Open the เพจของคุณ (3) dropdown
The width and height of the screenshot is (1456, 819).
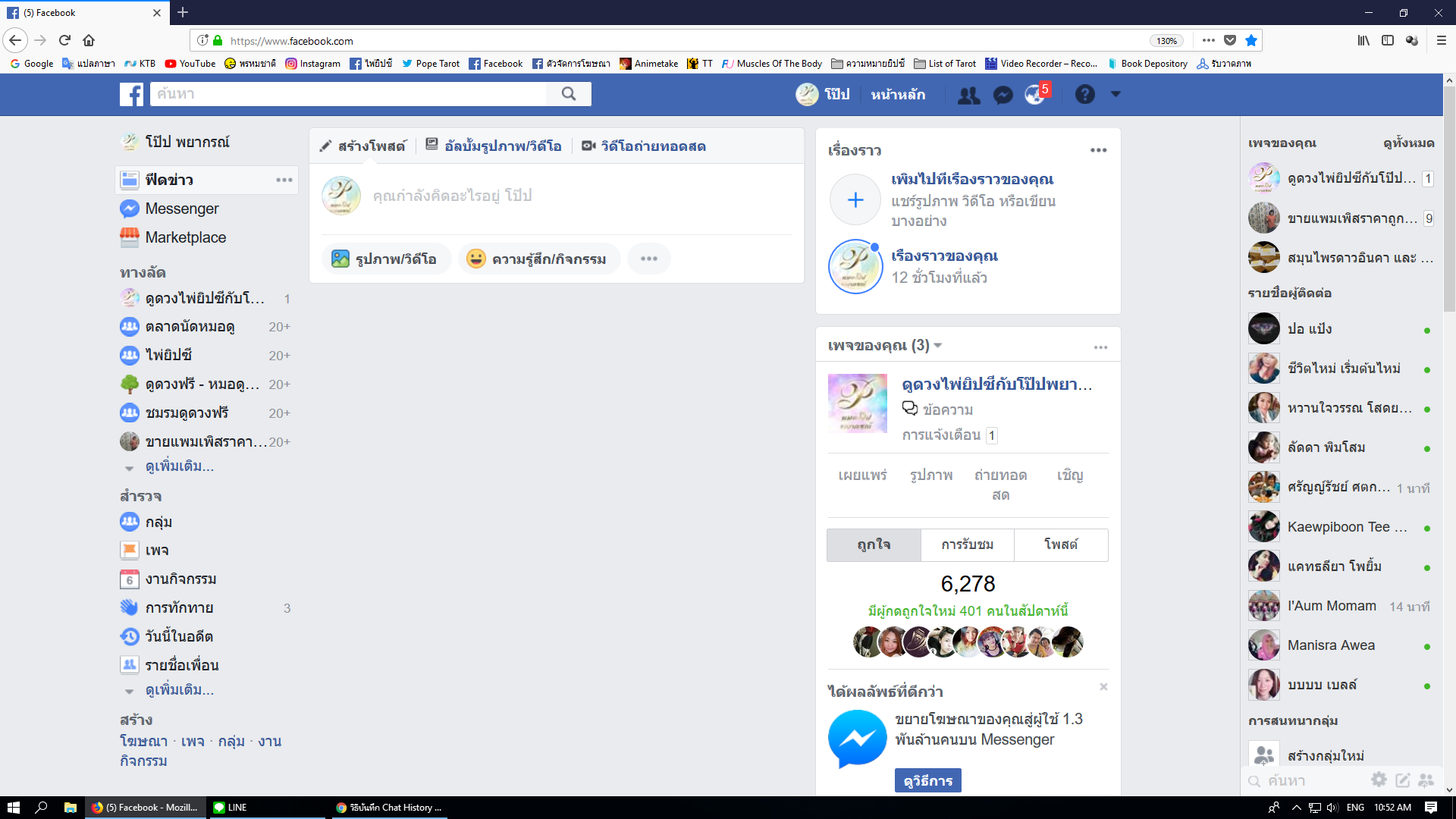pyautogui.click(x=885, y=346)
